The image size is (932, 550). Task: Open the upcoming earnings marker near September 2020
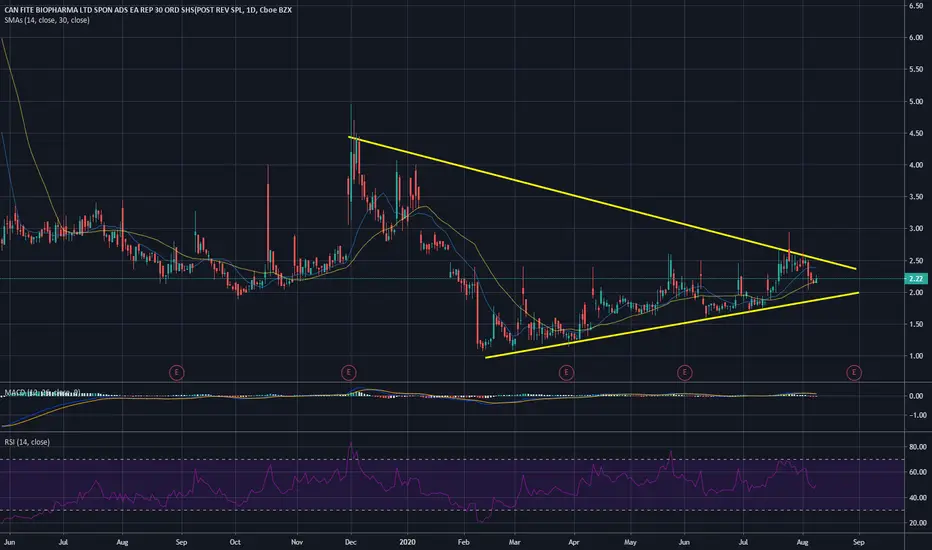(x=854, y=373)
